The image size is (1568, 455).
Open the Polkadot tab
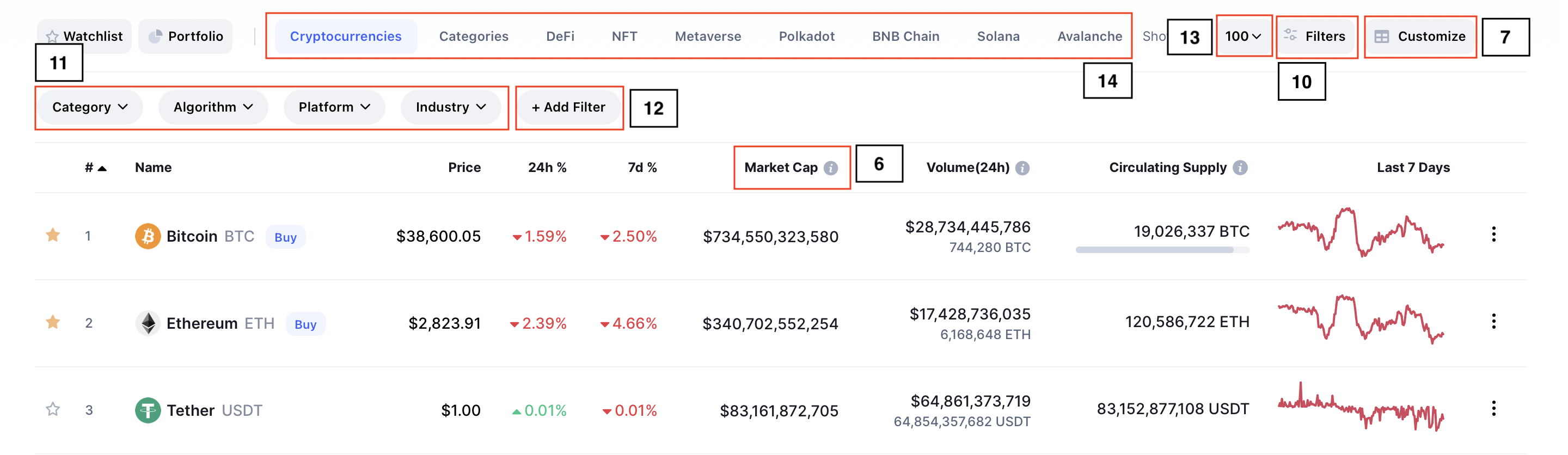(x=806, y=36)
